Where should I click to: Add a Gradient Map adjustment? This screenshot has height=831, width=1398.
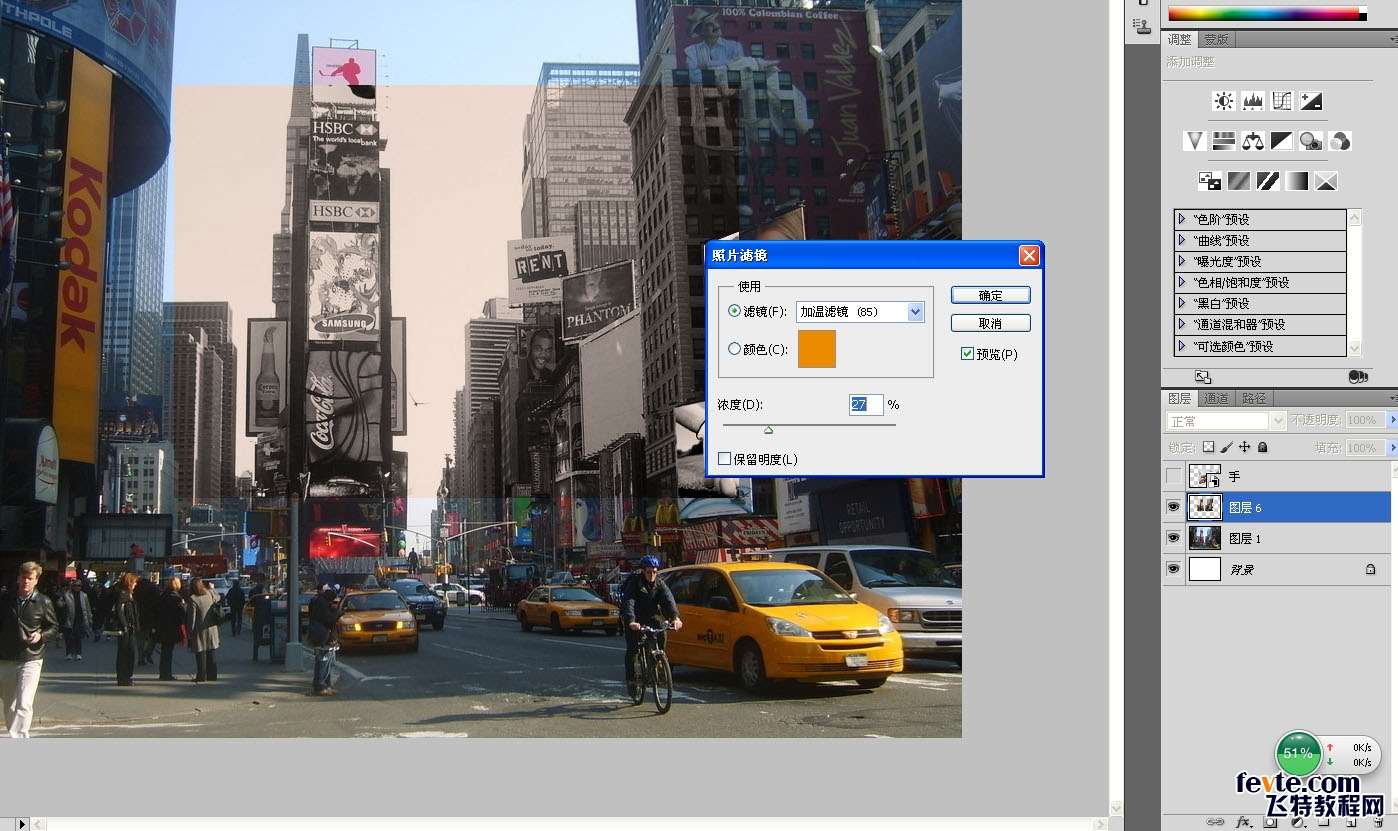1297,181
